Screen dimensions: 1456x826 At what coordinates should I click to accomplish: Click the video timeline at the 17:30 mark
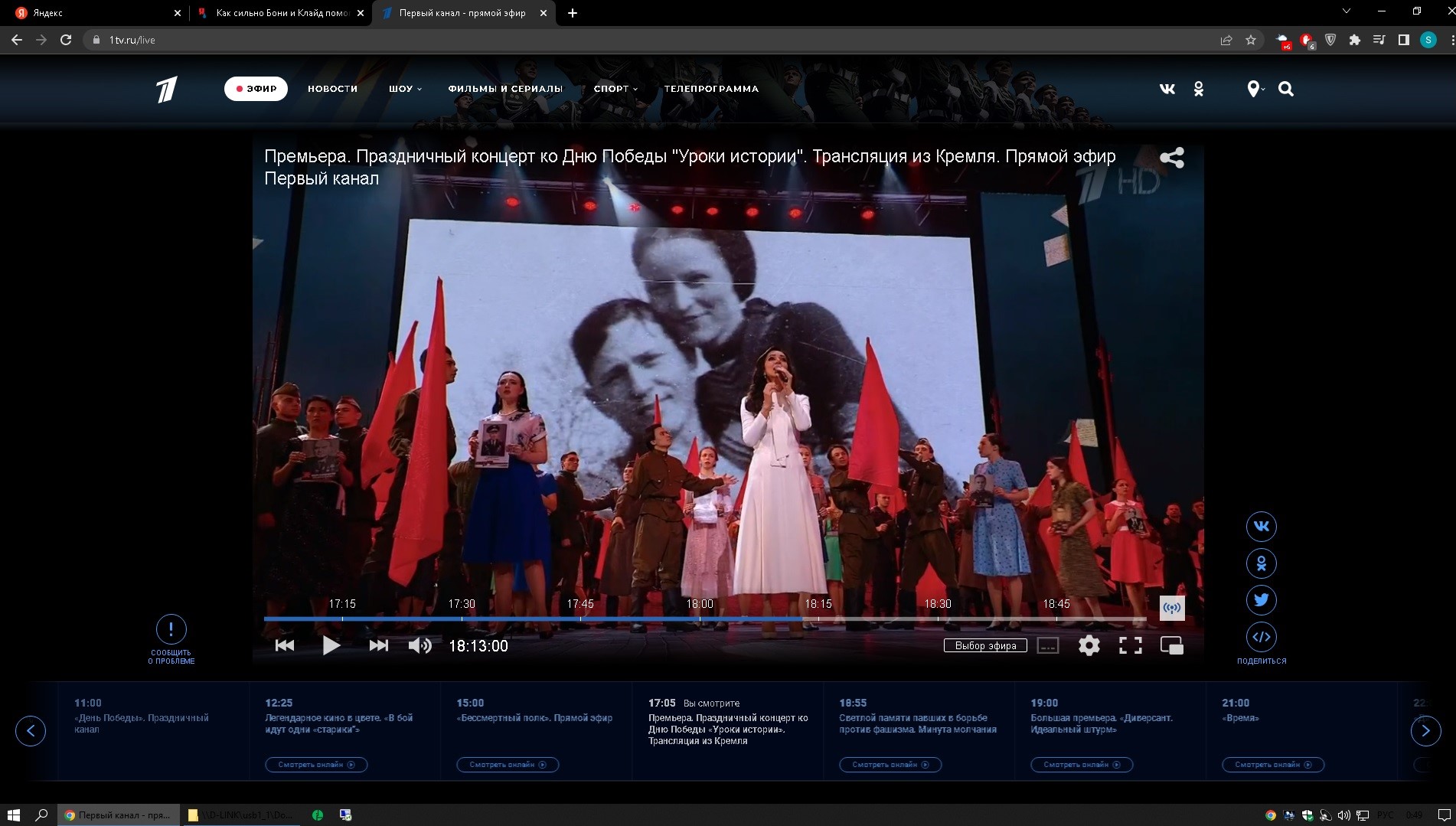462,618
